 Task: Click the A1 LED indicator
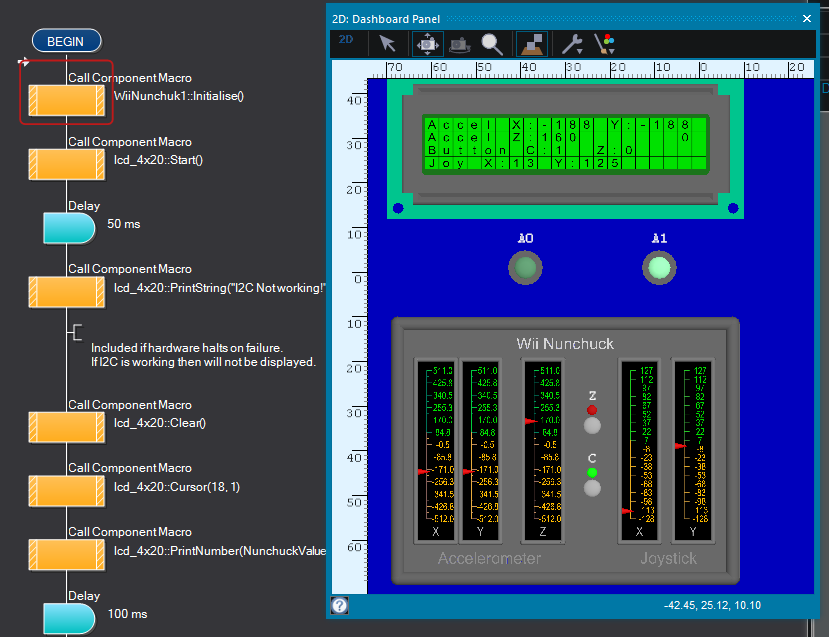point(659,268)
